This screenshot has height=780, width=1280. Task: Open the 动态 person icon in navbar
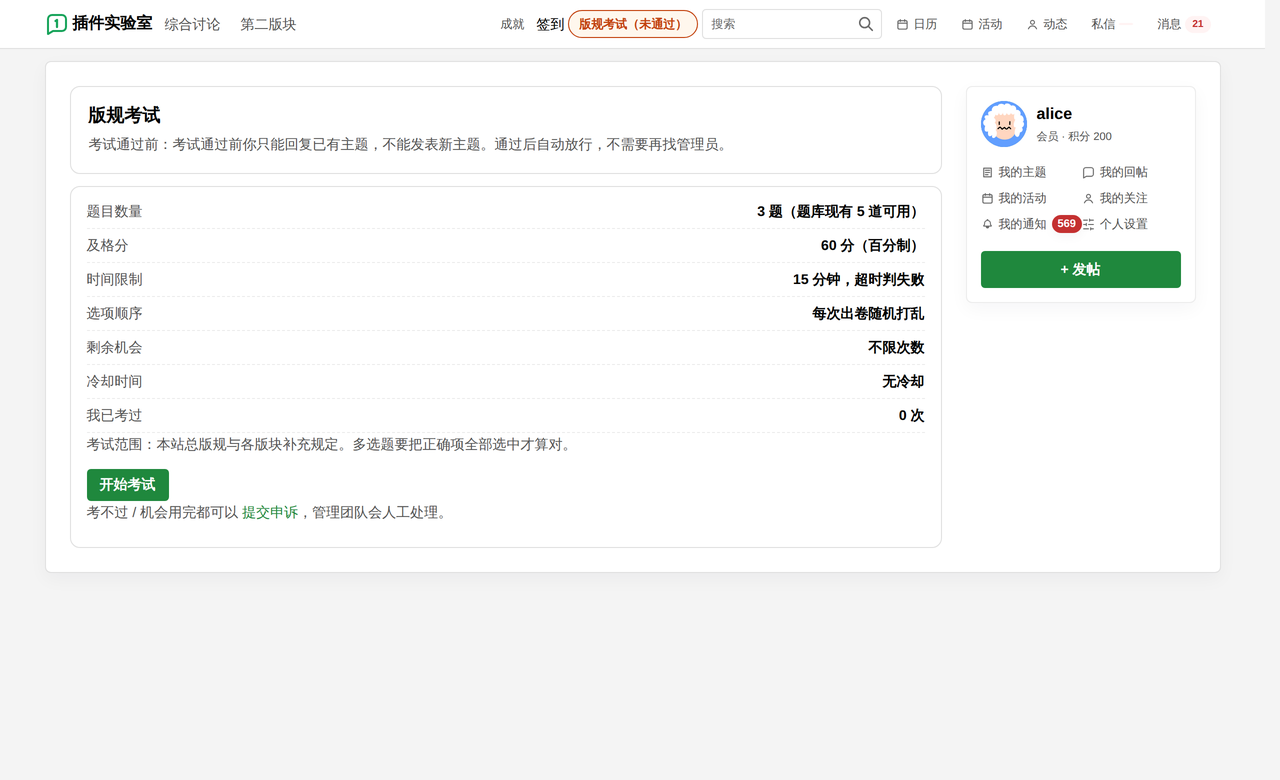[x=1032, y=24]
